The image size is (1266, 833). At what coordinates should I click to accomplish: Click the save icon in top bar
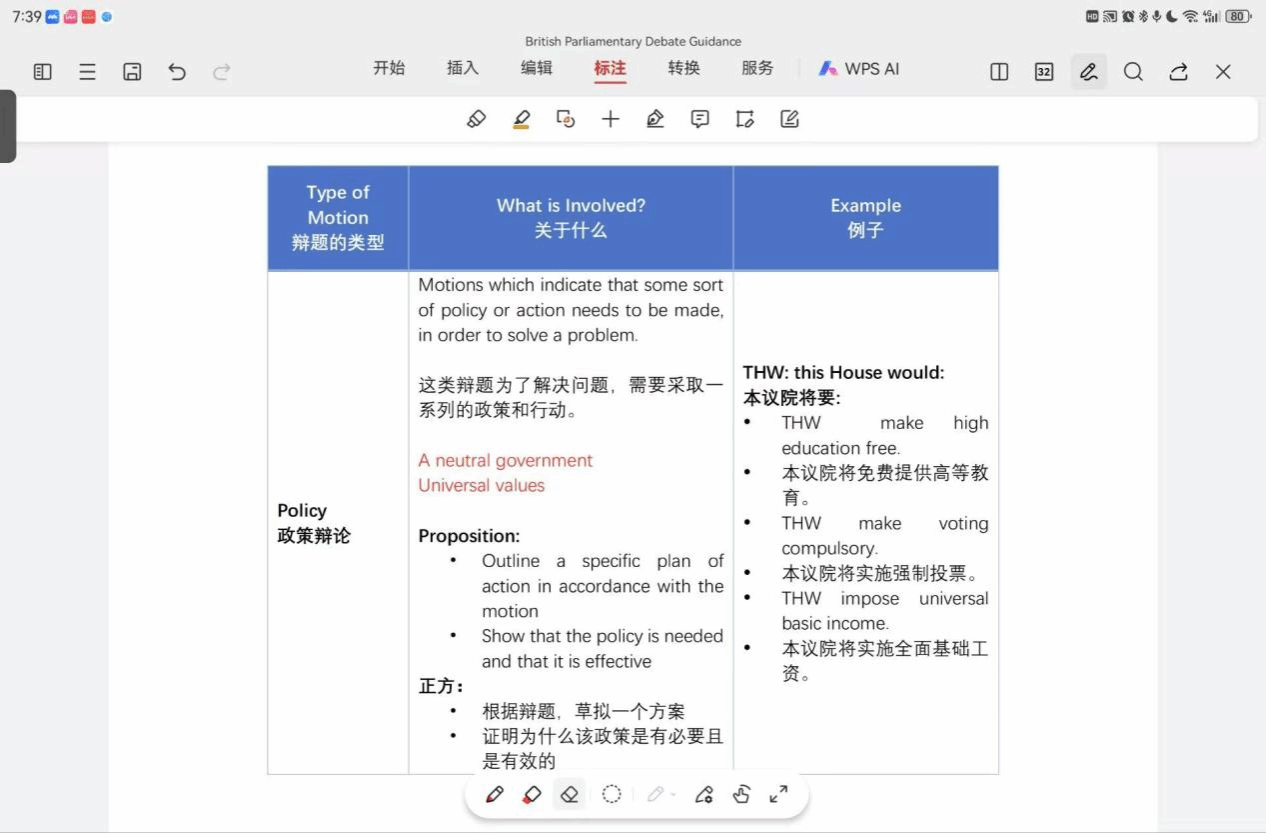pos(132,72)
